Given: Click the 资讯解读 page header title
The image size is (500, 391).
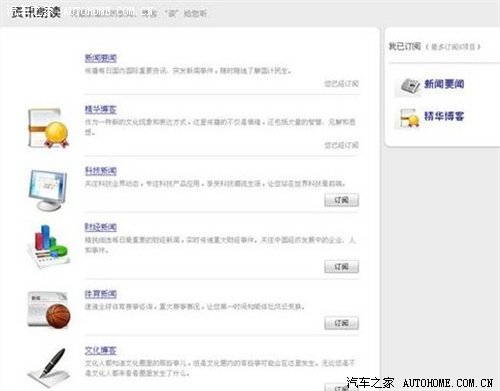Looking at the screenshot, I should (x=36, y=13).
